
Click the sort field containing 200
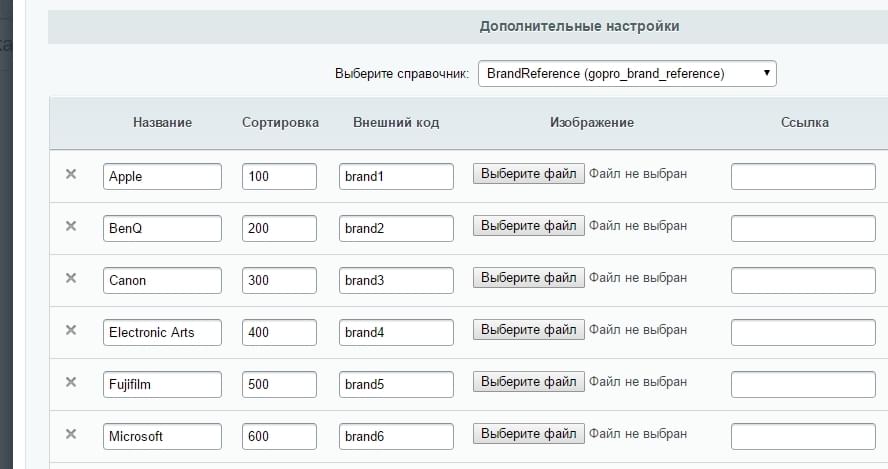[x=279, y=228]
